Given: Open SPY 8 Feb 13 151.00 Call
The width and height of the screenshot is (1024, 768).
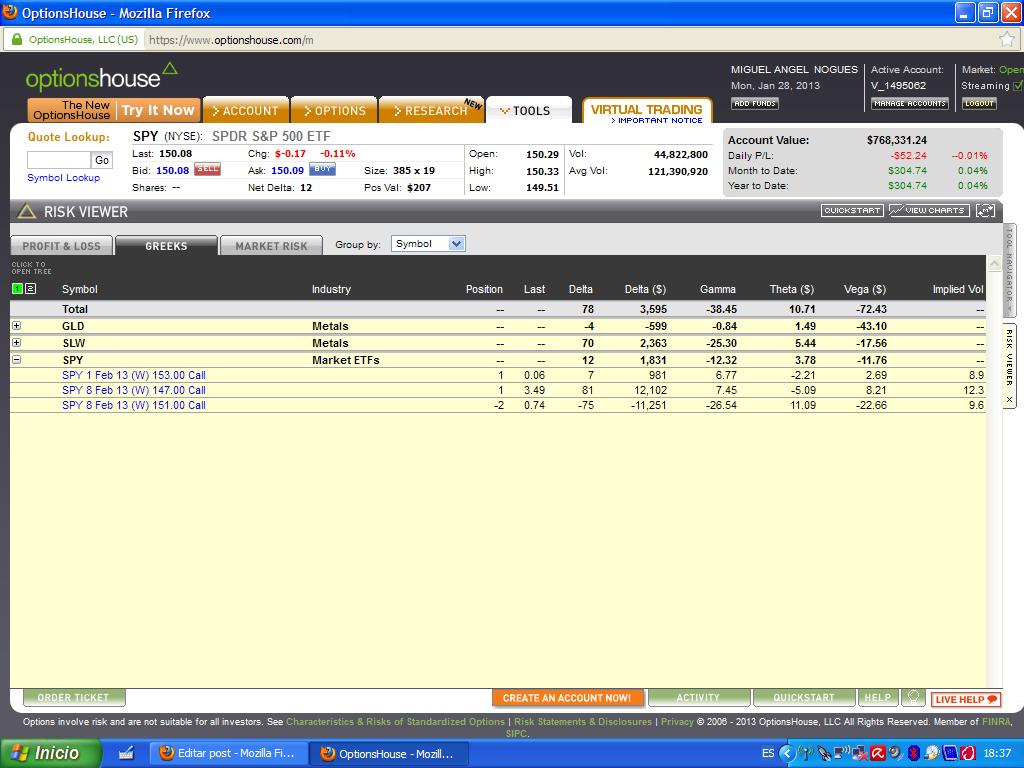Looking at the screenshot, I should pos(134,405).
